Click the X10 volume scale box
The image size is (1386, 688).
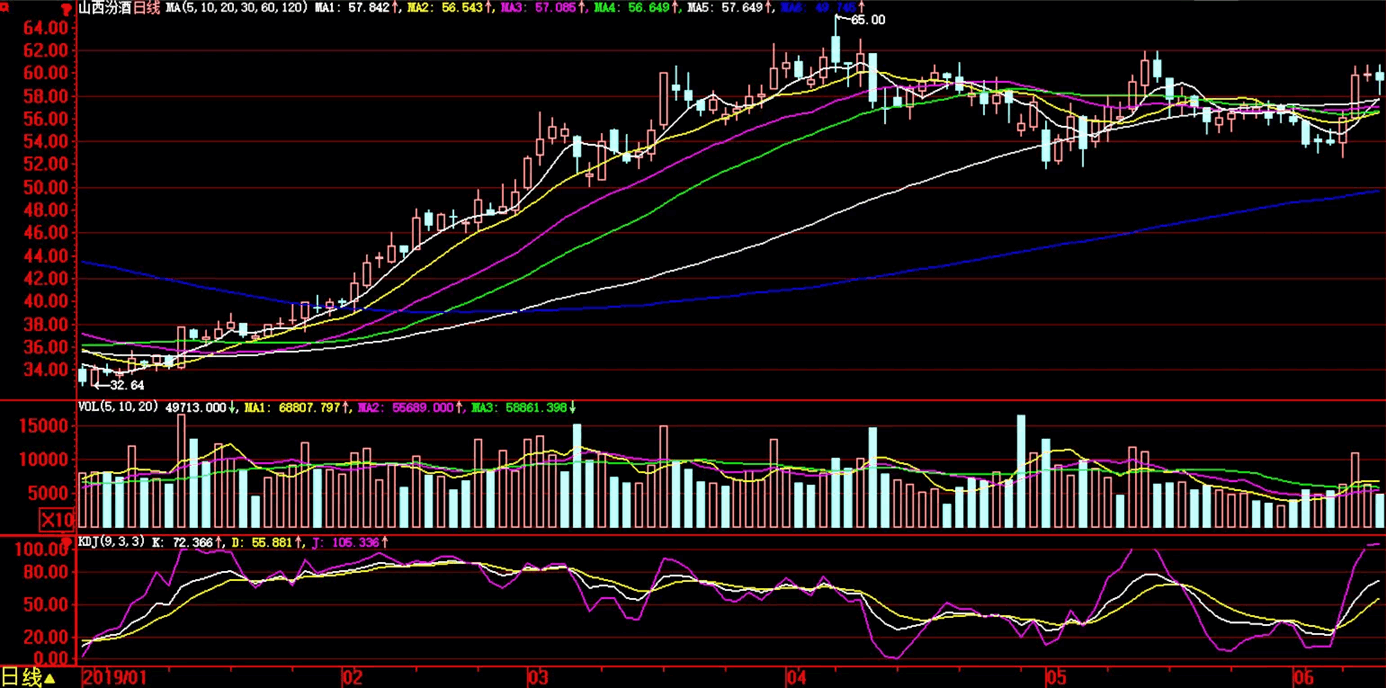[x=56, y=519]
